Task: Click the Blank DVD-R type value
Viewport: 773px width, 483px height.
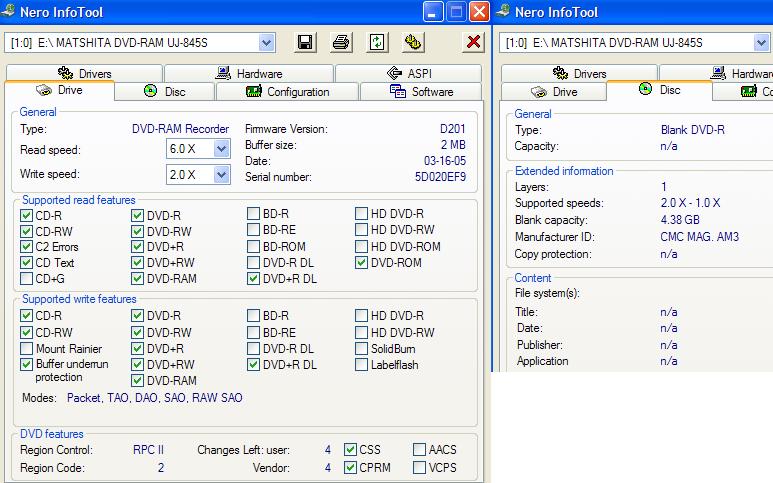Action: pos(693,130)
